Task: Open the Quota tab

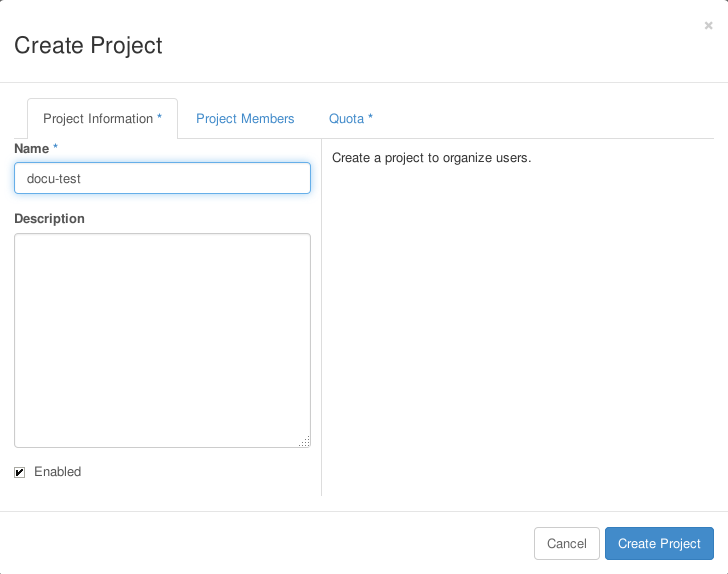Action: point(351,119)
